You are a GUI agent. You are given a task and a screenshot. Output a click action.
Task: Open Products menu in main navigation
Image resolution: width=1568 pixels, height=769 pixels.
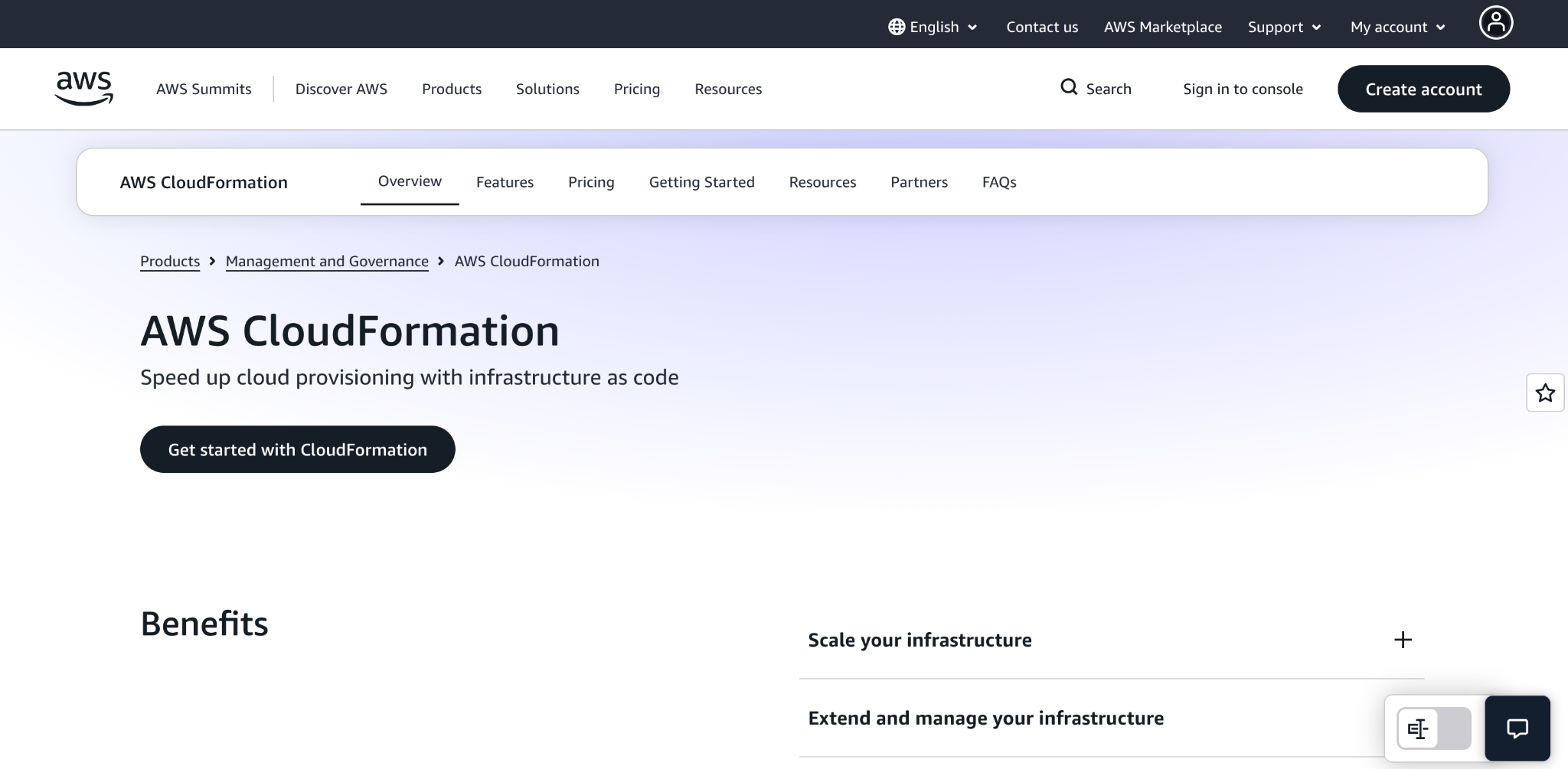[452, 89]
